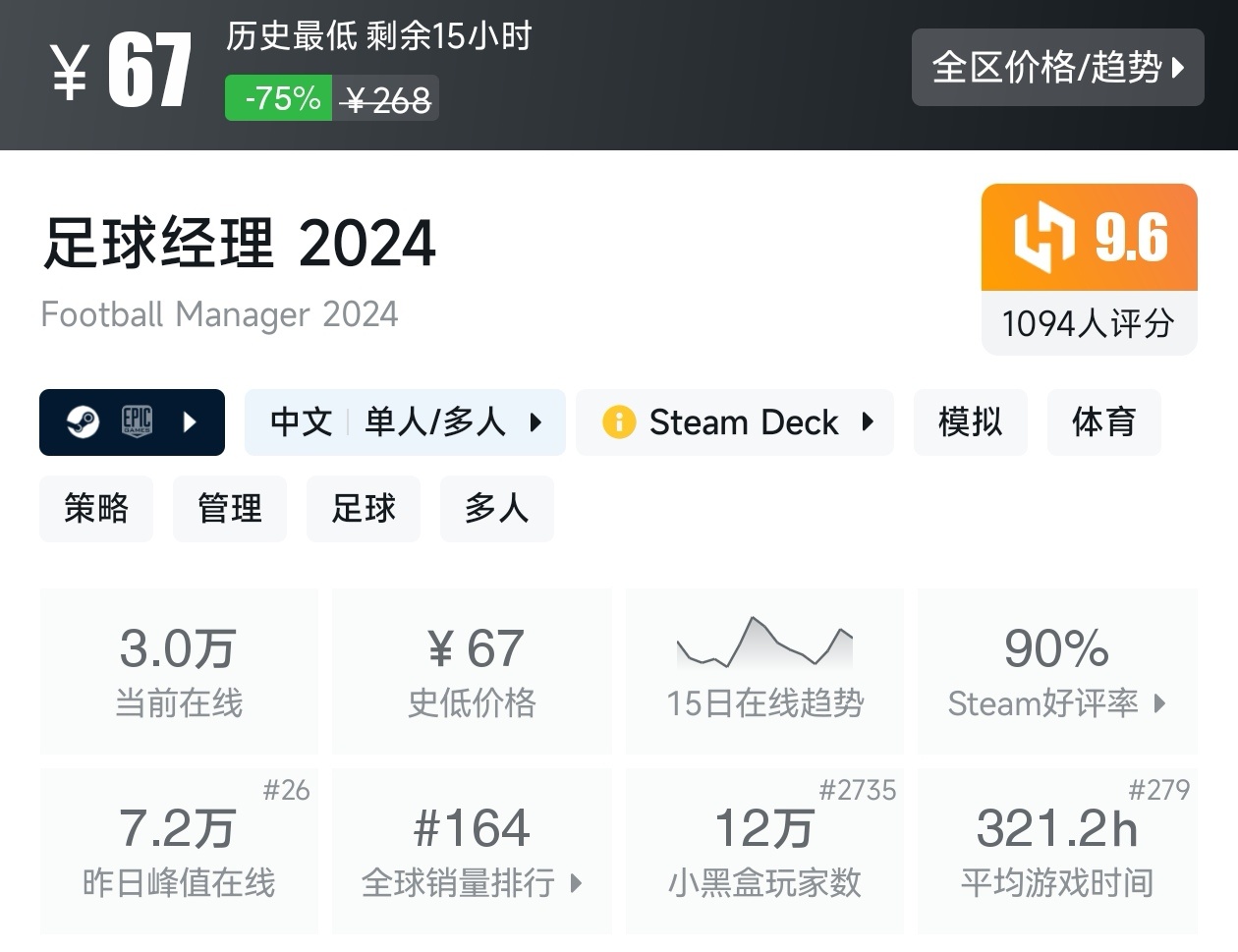Open the 15日在线趋势 chart

pos(764,671)
